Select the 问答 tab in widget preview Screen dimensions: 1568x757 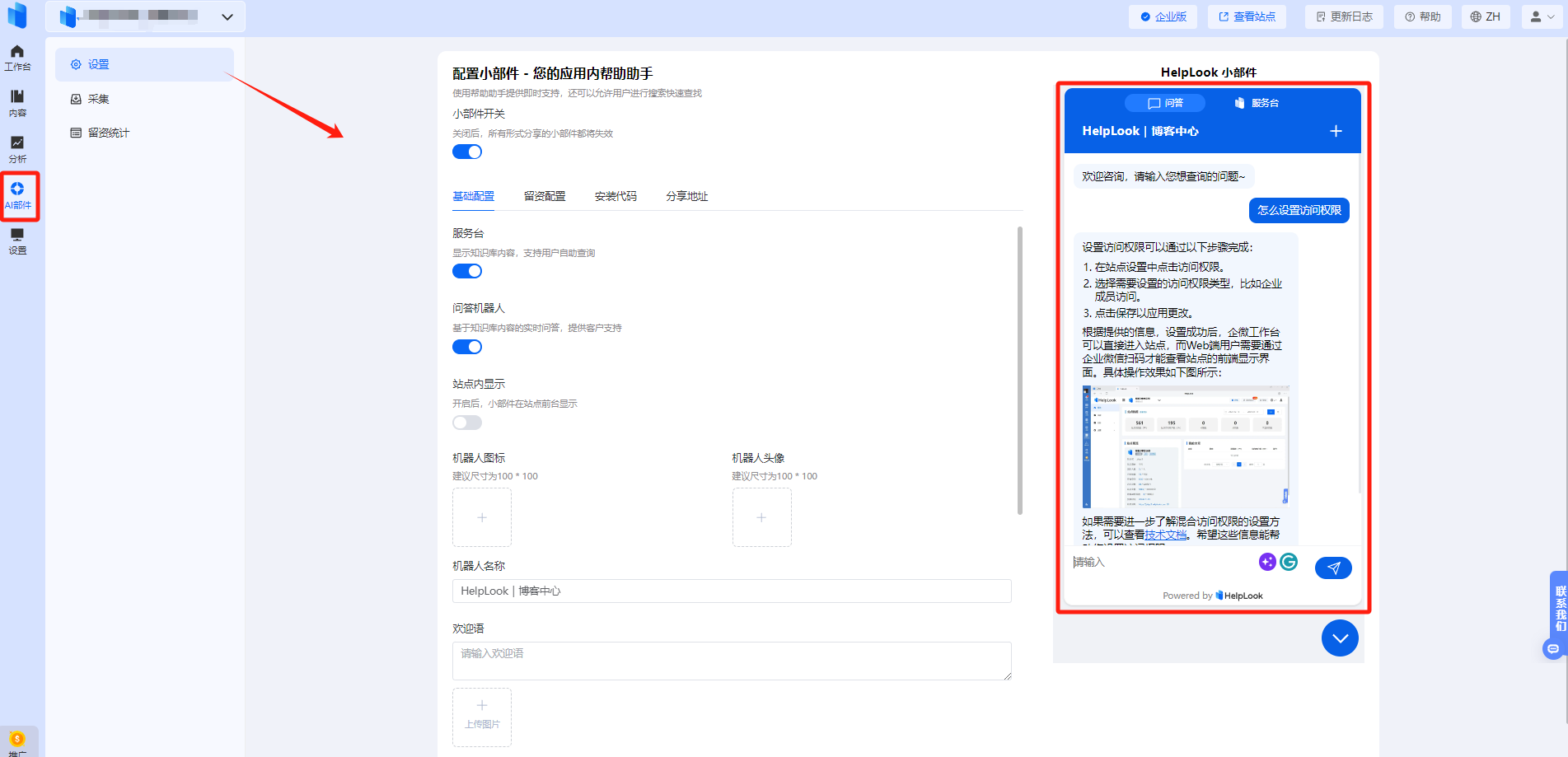coord(1165,103)
